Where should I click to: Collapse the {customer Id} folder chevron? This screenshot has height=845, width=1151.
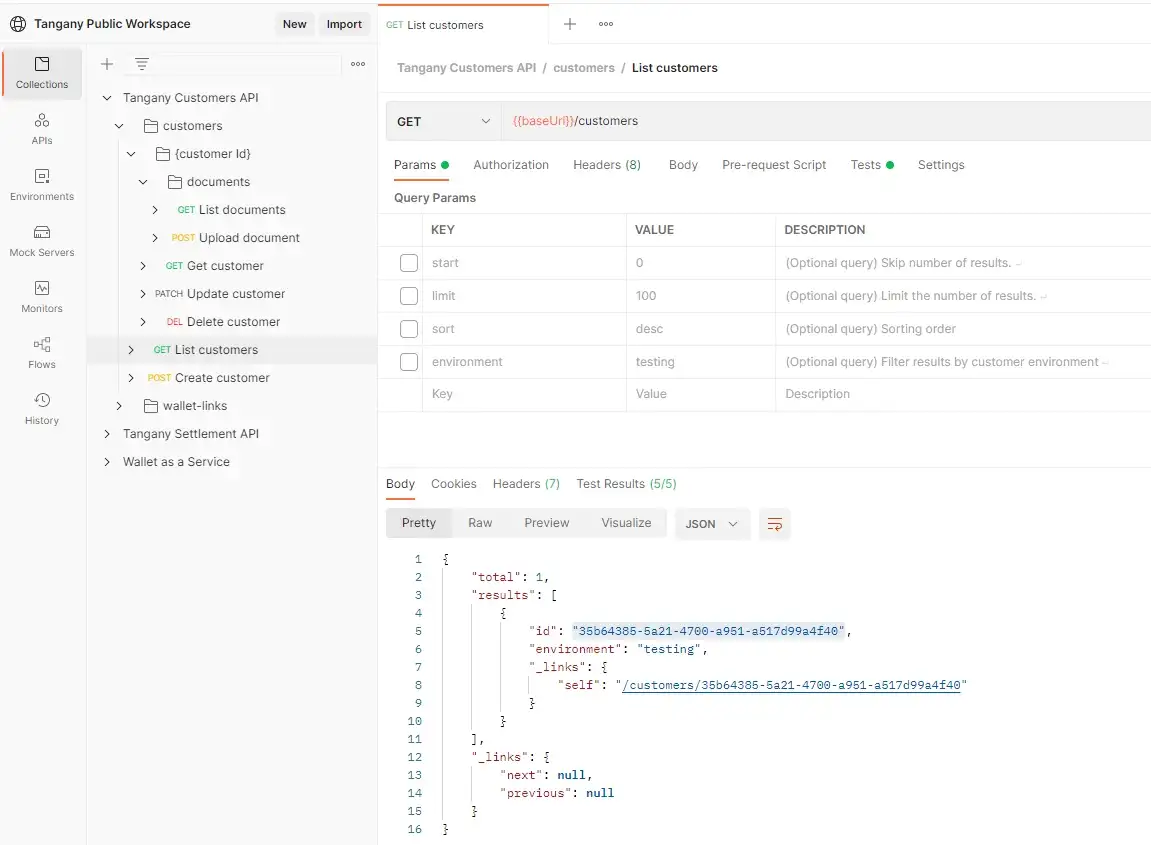tap(131, 154)
